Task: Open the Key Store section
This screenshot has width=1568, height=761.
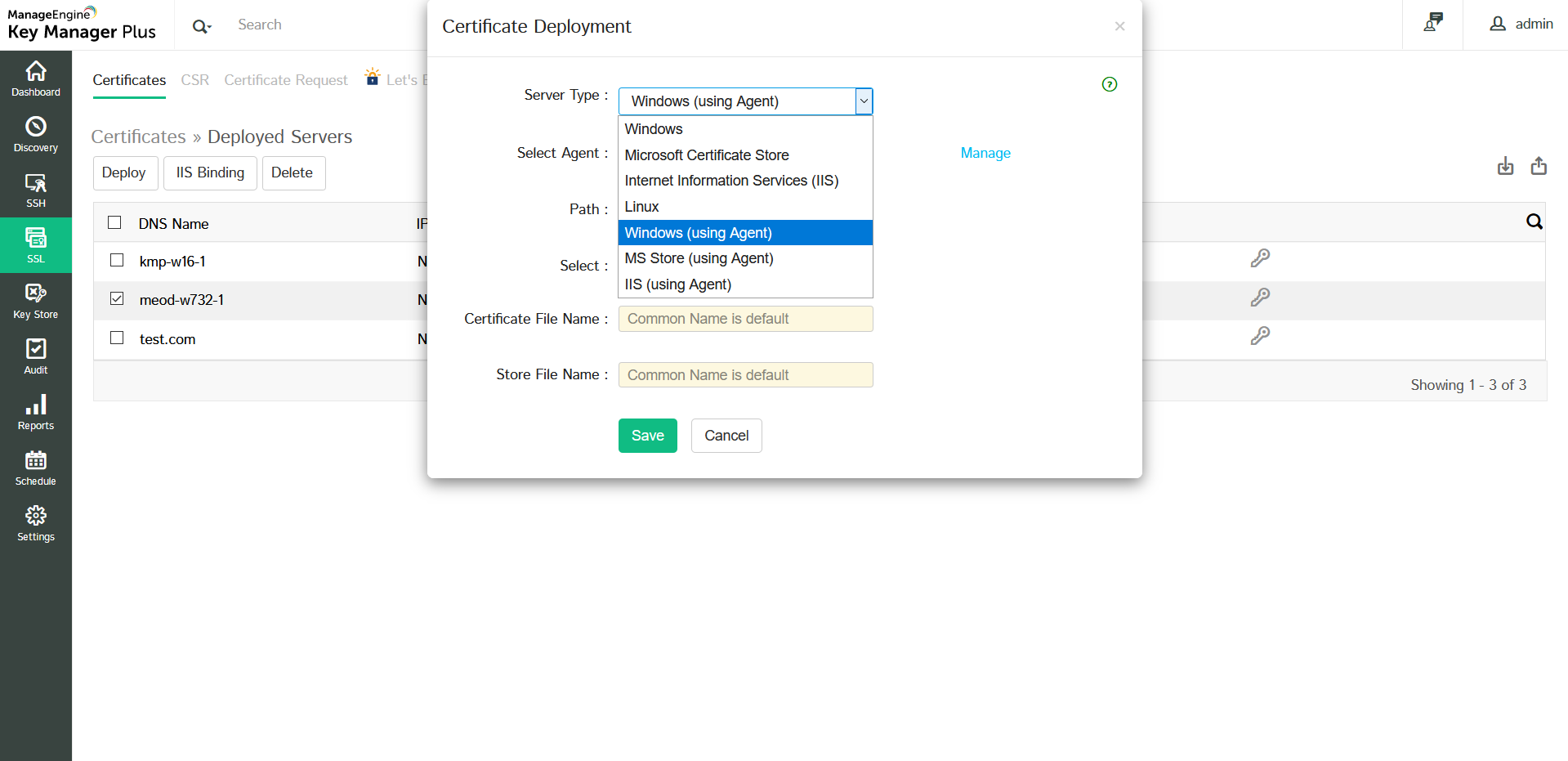Action: pos(36,301)
